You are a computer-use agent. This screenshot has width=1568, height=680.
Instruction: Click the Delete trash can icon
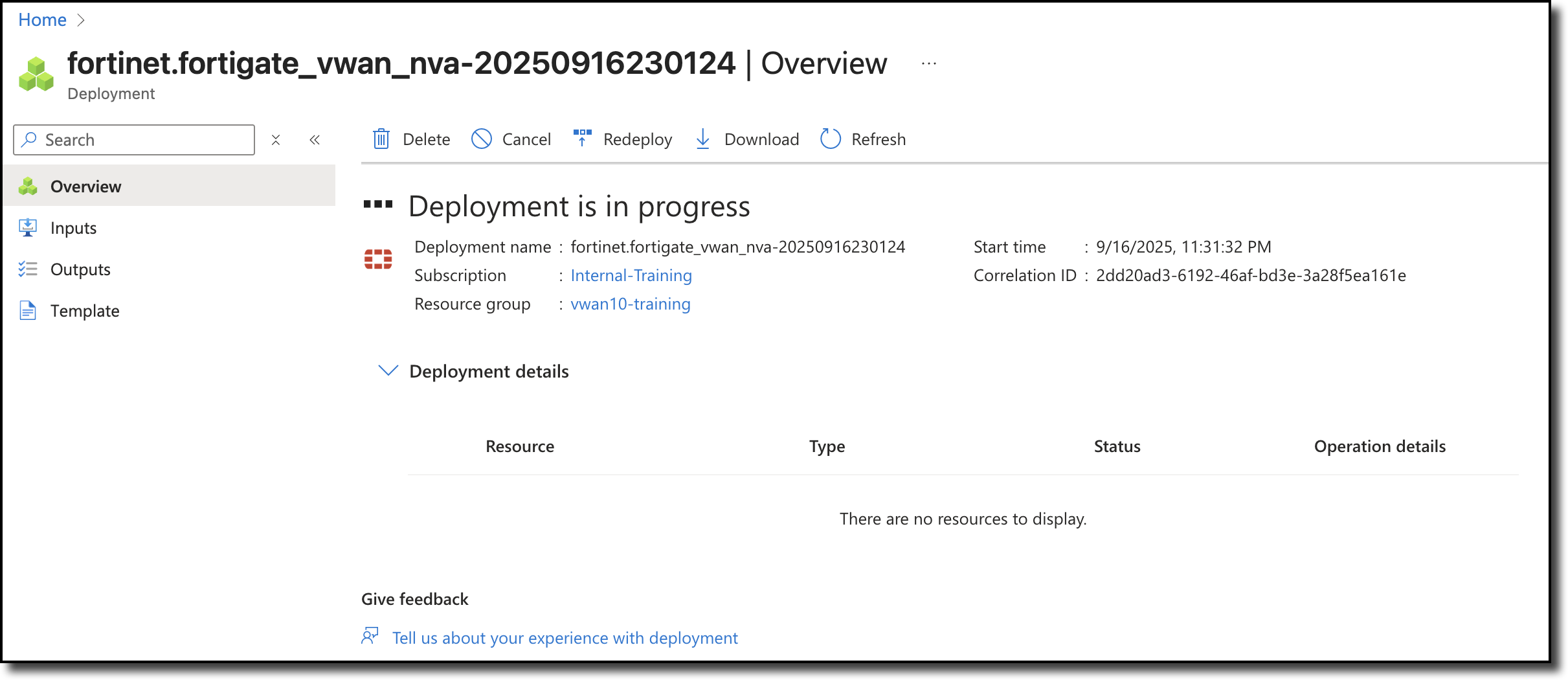click(x=381, y=139)
